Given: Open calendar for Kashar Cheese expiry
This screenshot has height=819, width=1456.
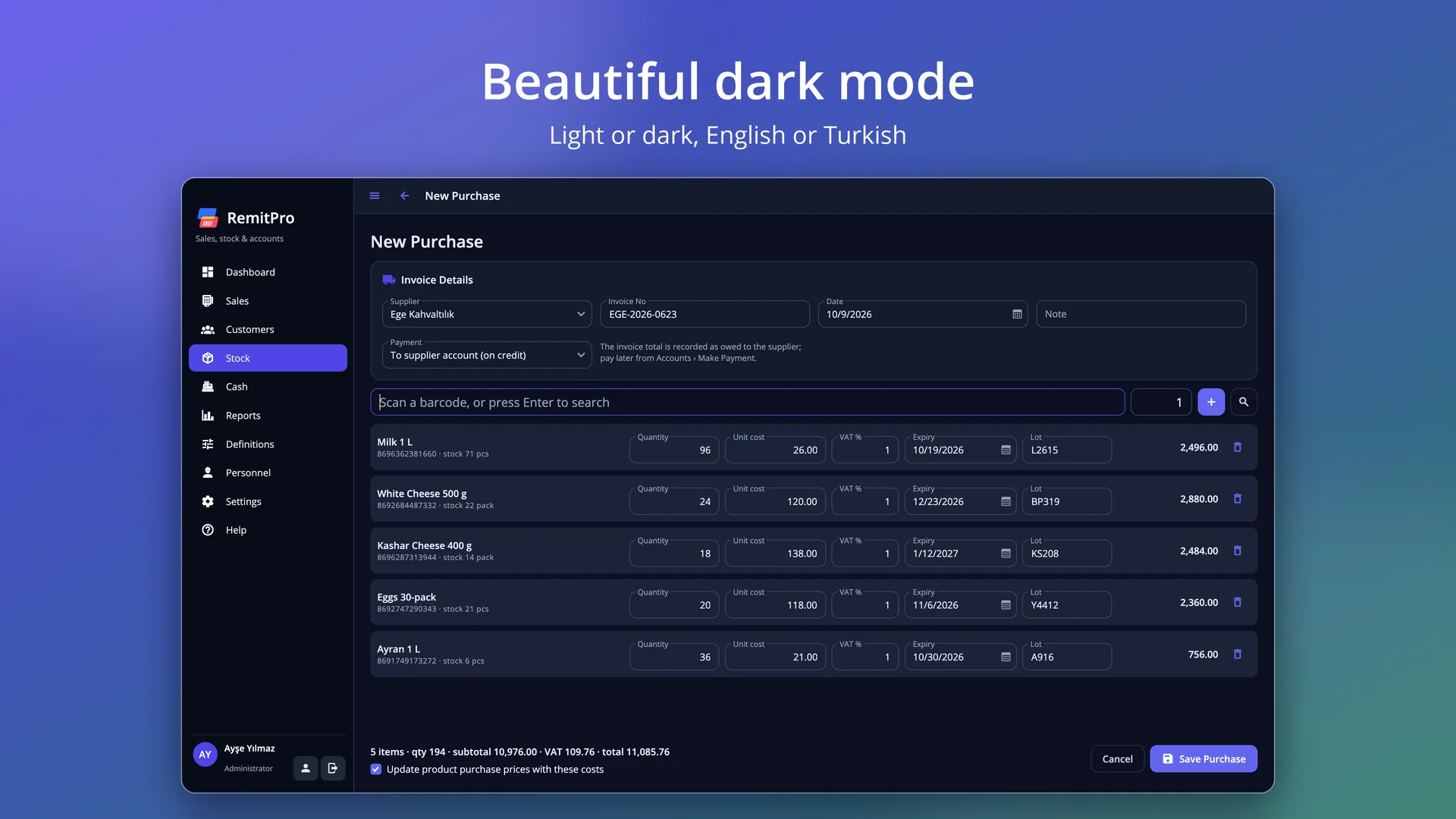Looking at the screenshot, I should (1006, 554).
